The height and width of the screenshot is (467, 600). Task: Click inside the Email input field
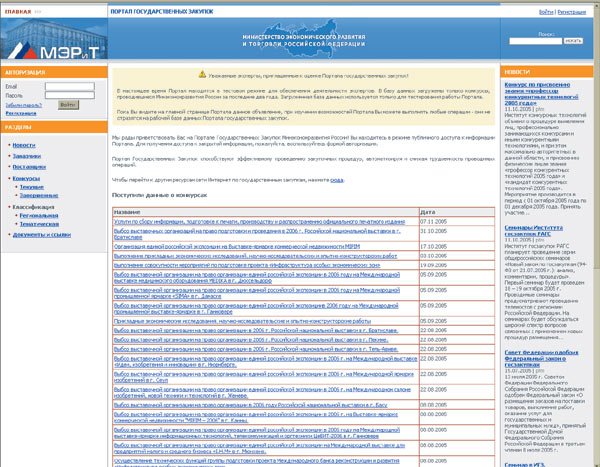click(70, 86)
